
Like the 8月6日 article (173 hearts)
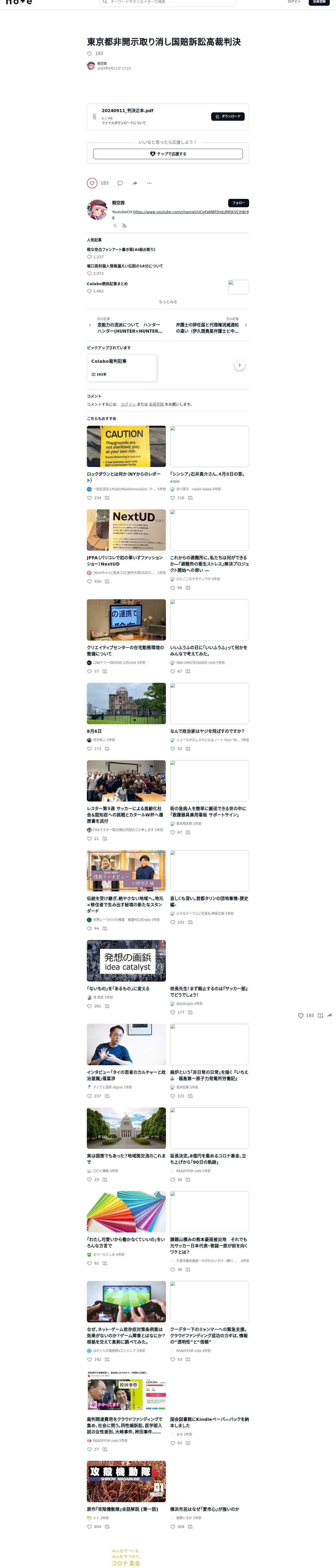click(x=90, y=749)
